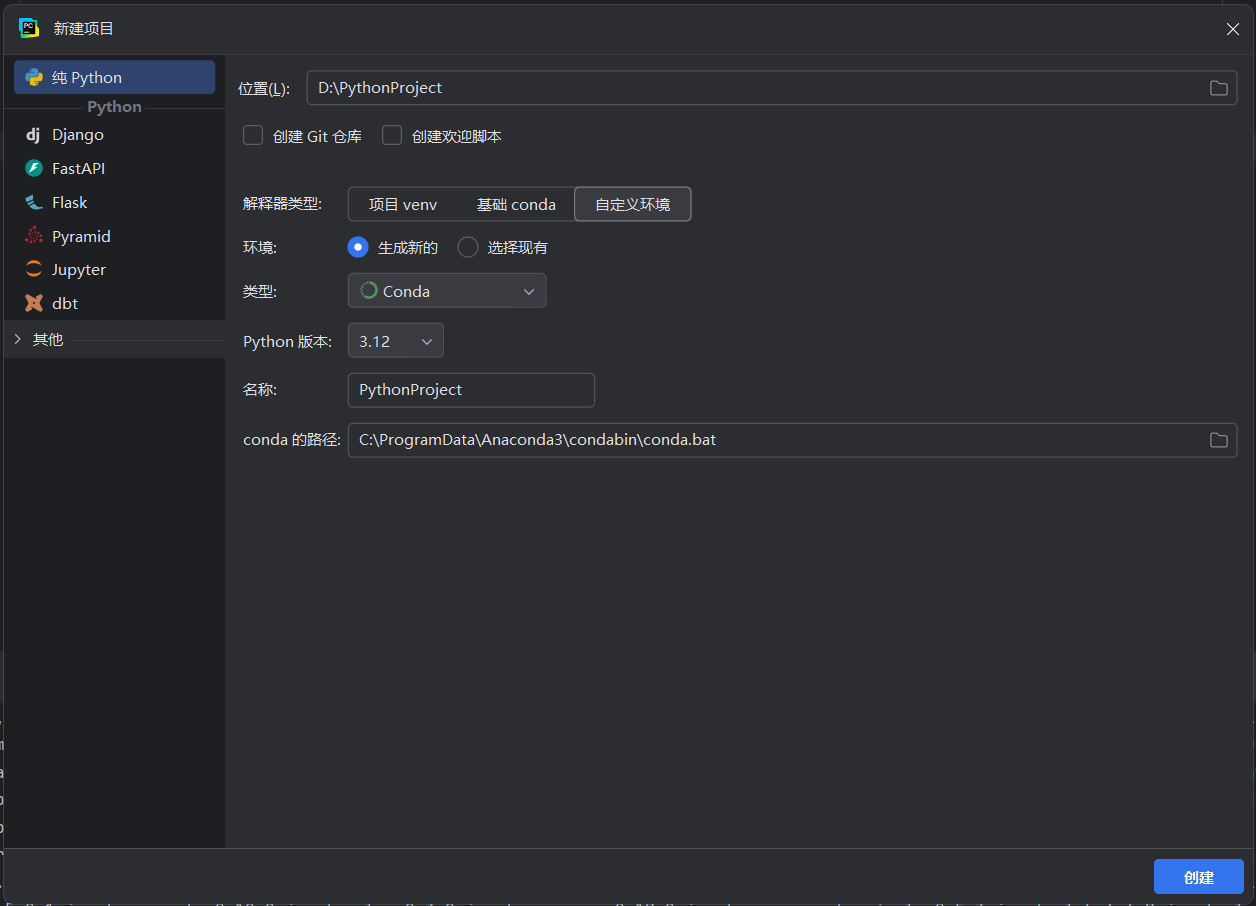Click the dbt icon in sidebar
The image size is (1256, 906).
coord(34,303)
